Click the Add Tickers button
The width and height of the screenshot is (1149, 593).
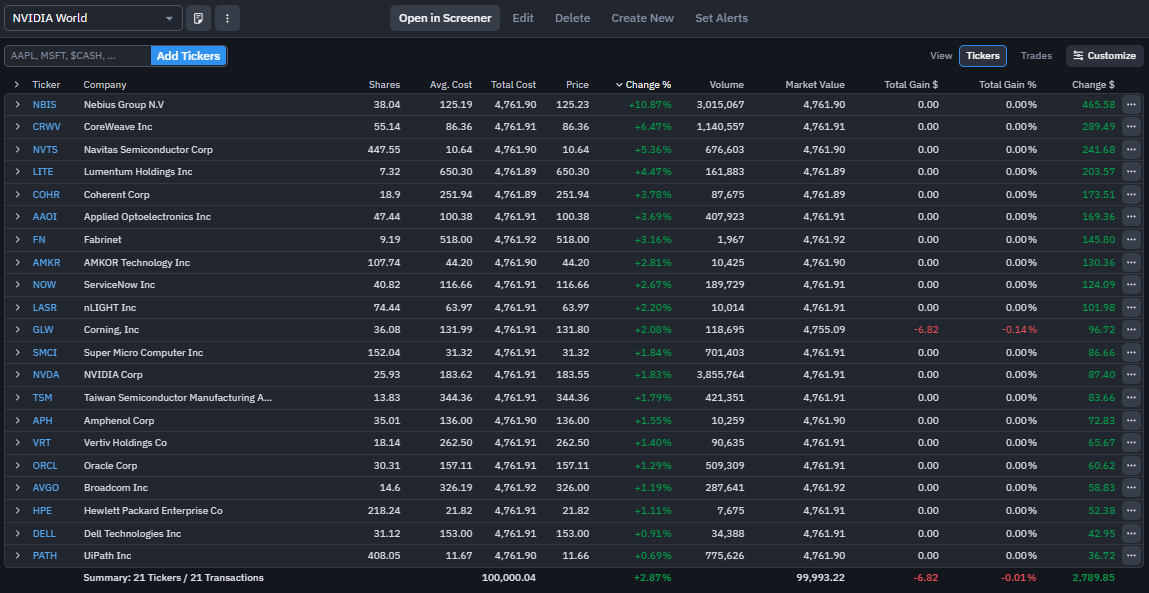point(188,56)
